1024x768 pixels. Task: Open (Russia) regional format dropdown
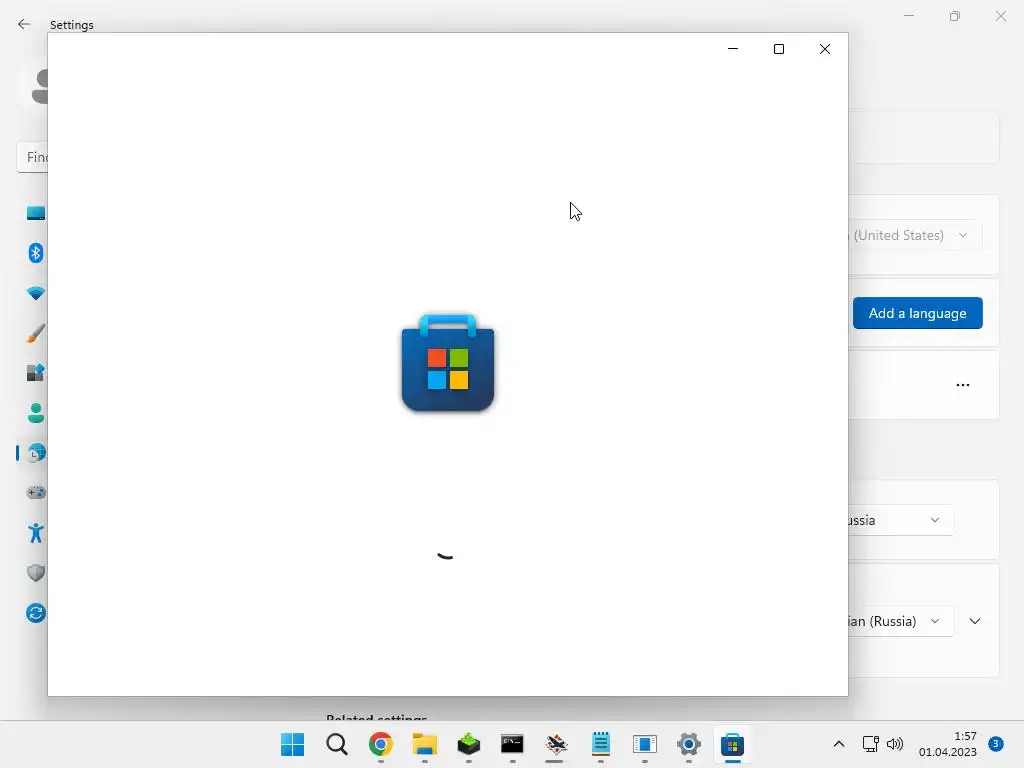900,621
